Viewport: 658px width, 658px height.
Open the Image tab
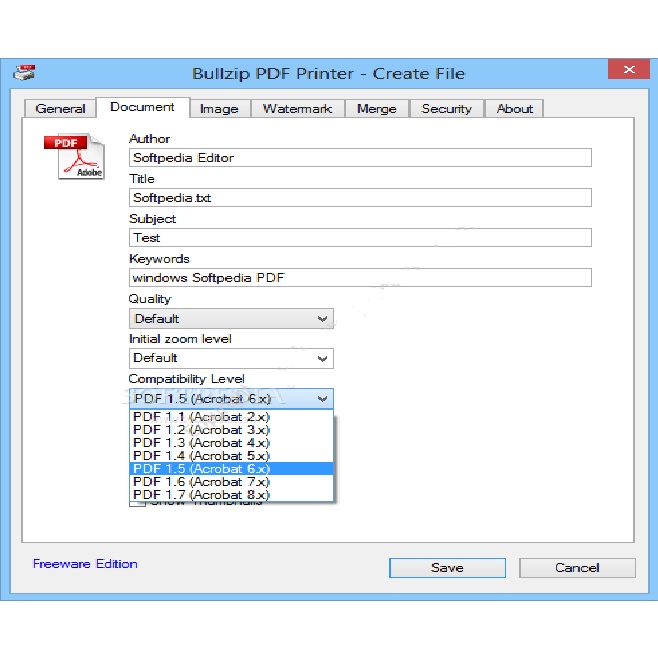click(x=219, y=109)
